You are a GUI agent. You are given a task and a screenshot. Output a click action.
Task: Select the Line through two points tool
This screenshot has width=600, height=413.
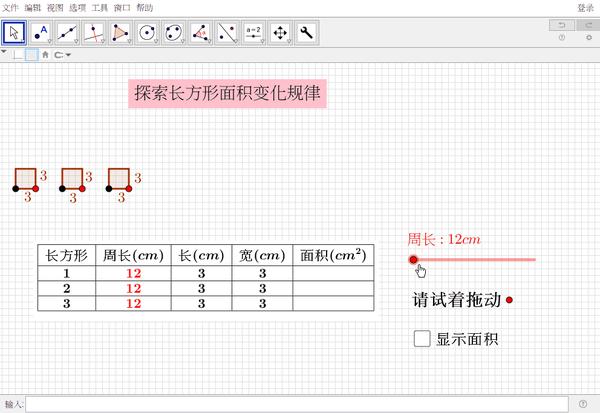[67, 33]
